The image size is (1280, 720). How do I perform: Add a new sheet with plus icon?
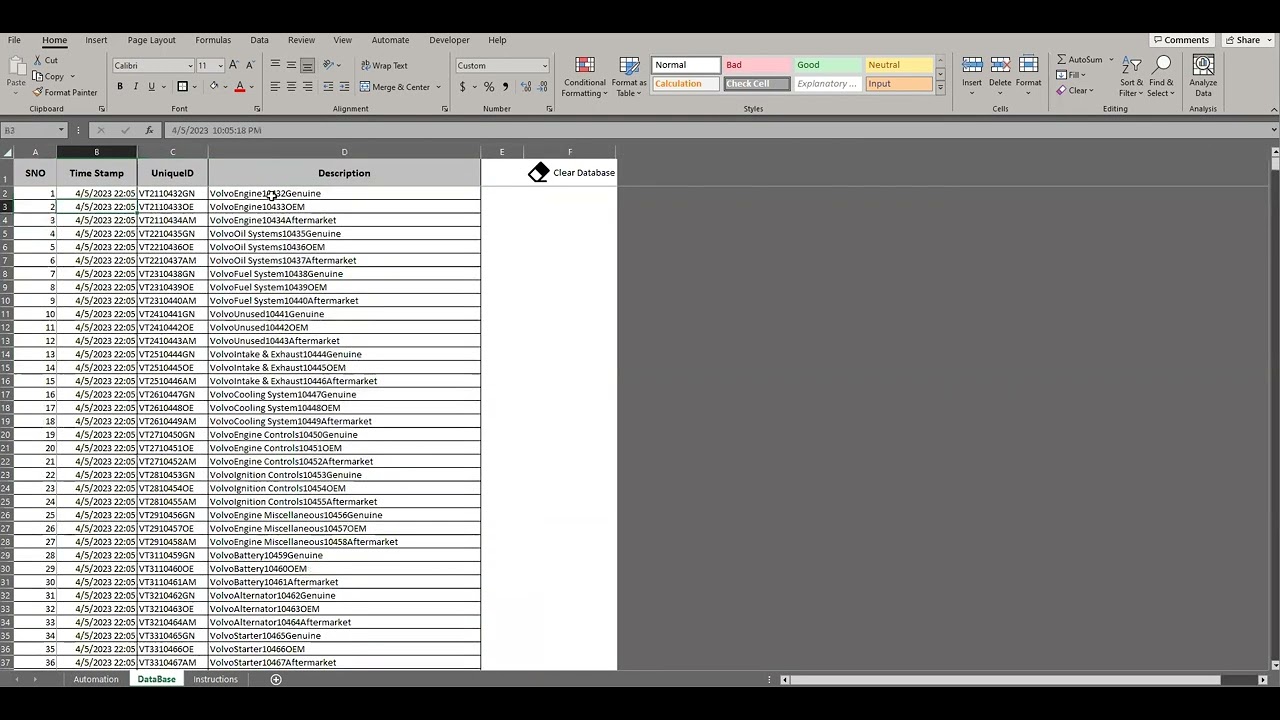click(276, 680)
